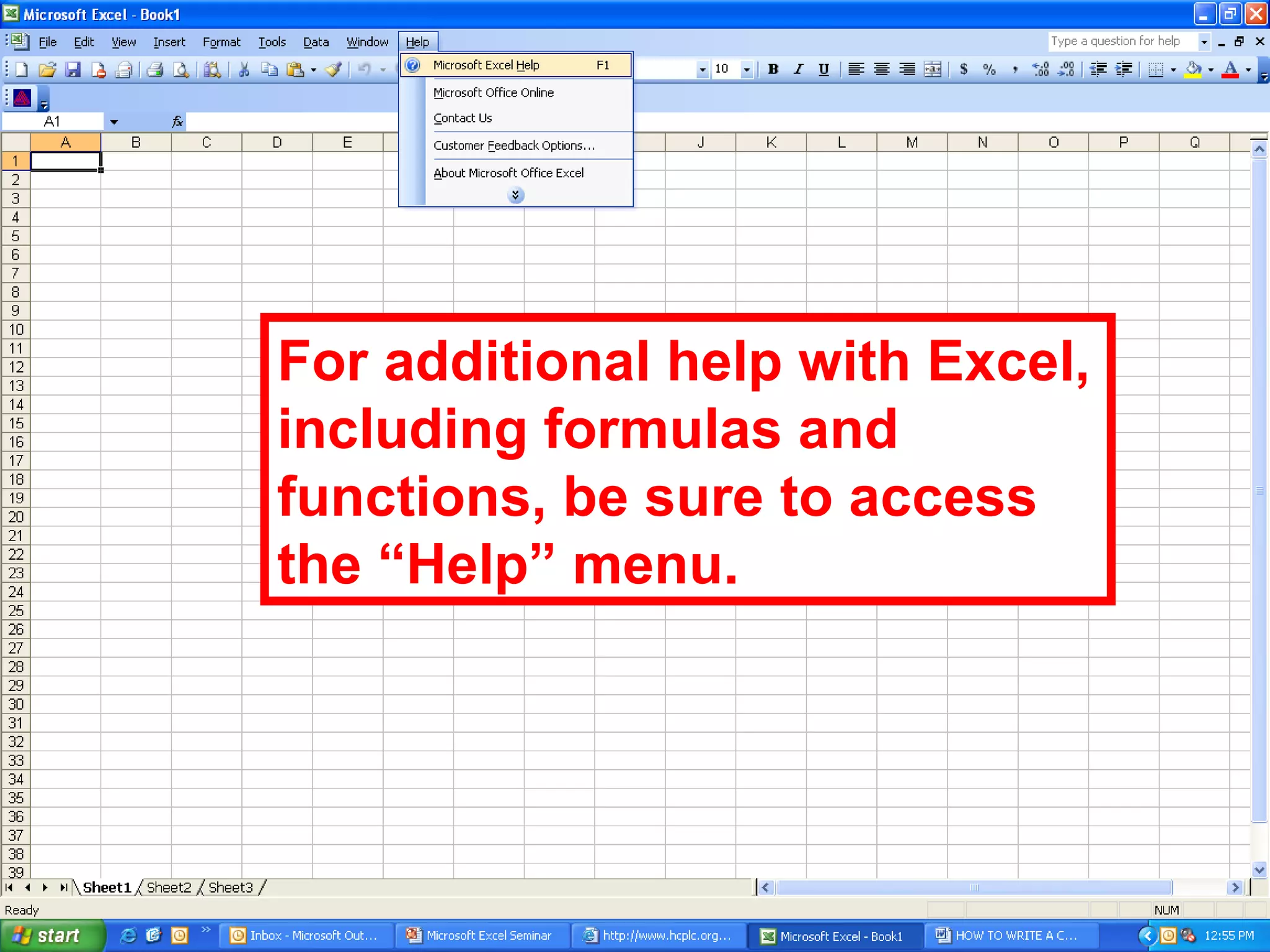Open Internet Explorer quick launch icon
Viewport: 1270px width, 952px height.
(x=128, y=935)
